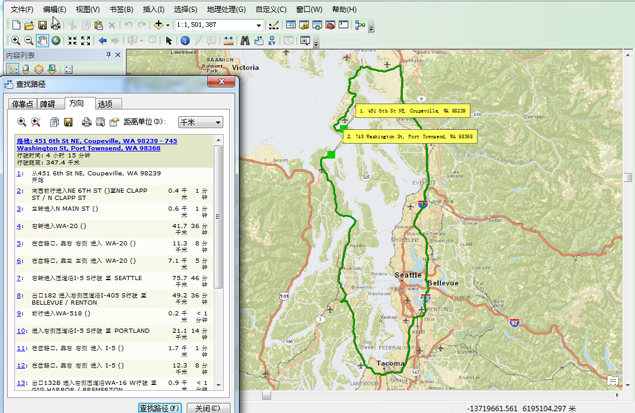This screenshot has height=413, width=635.
Task: Click the 关闭(C) button
Action: pos(207,408)
